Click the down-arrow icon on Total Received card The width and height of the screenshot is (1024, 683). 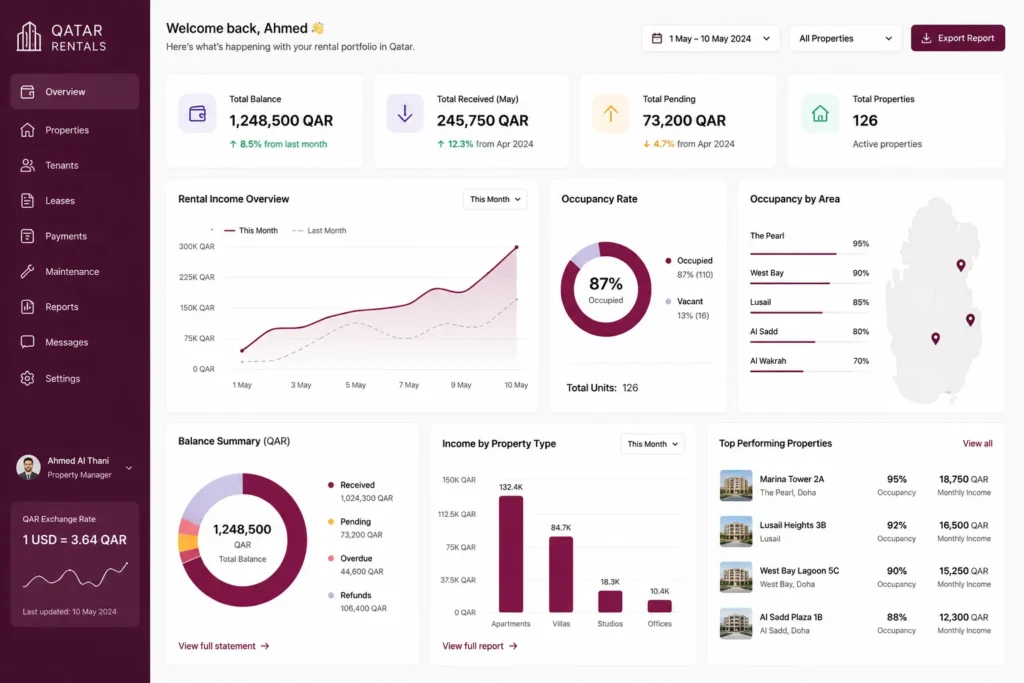pos(405,114)
